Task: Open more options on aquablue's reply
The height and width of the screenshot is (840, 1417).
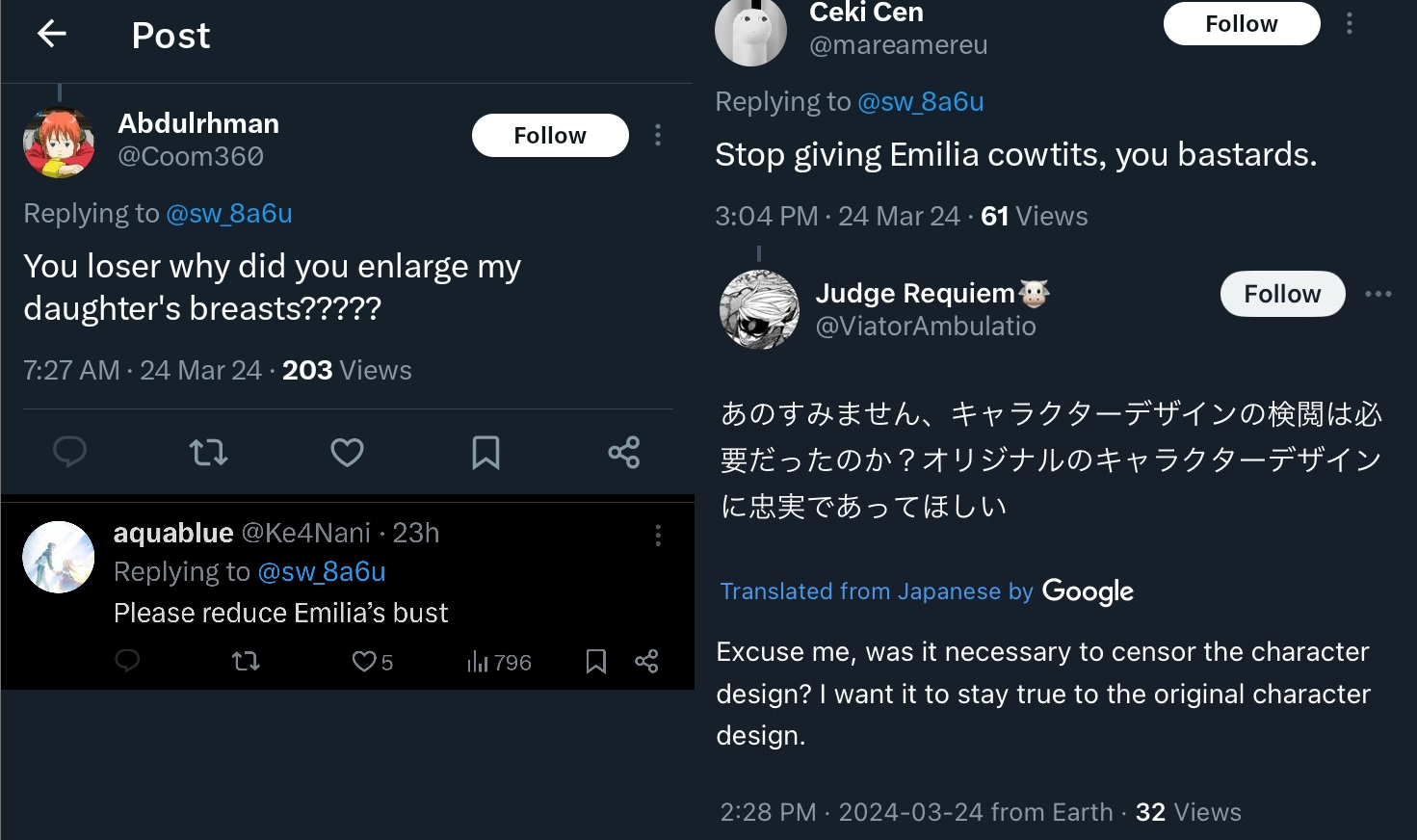Action: (658, 536)
